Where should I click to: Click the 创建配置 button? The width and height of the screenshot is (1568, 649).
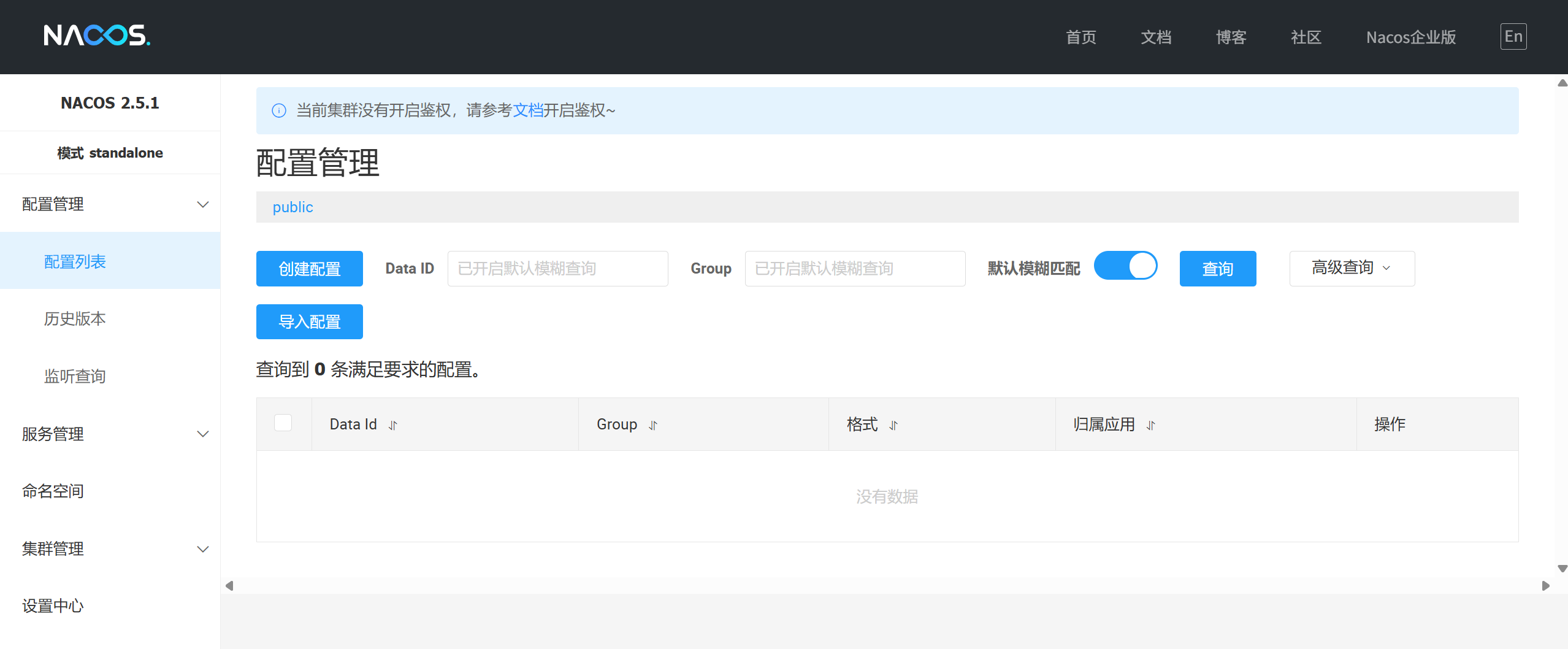pos(310,269)
